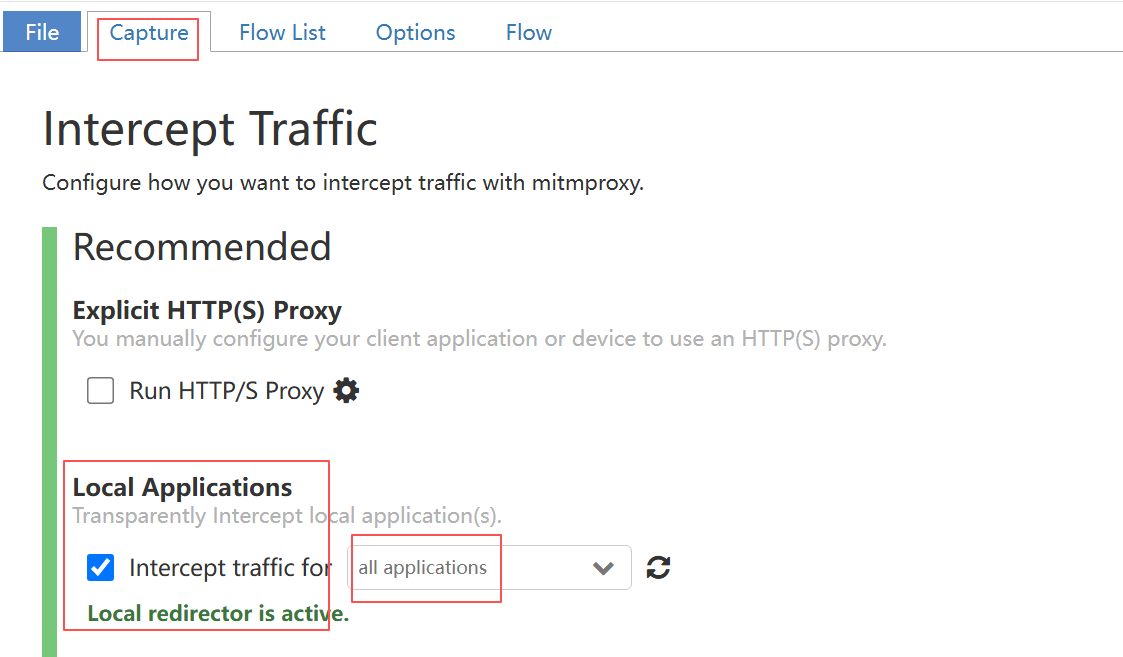Click the manually configure your client description
1123x657 pixels.
click(479, 339)
